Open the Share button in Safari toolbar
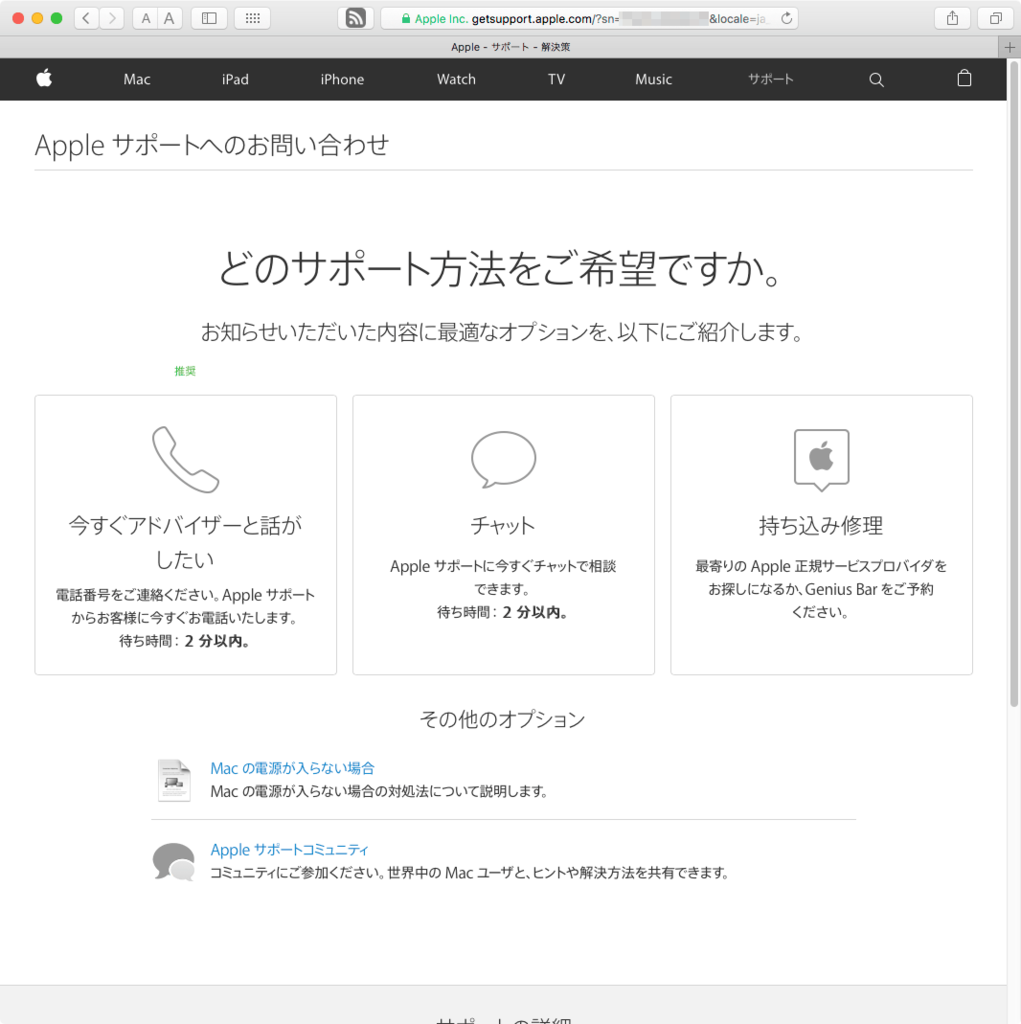The height and width of the screenshot is (1024, 1021). point(952,18)
